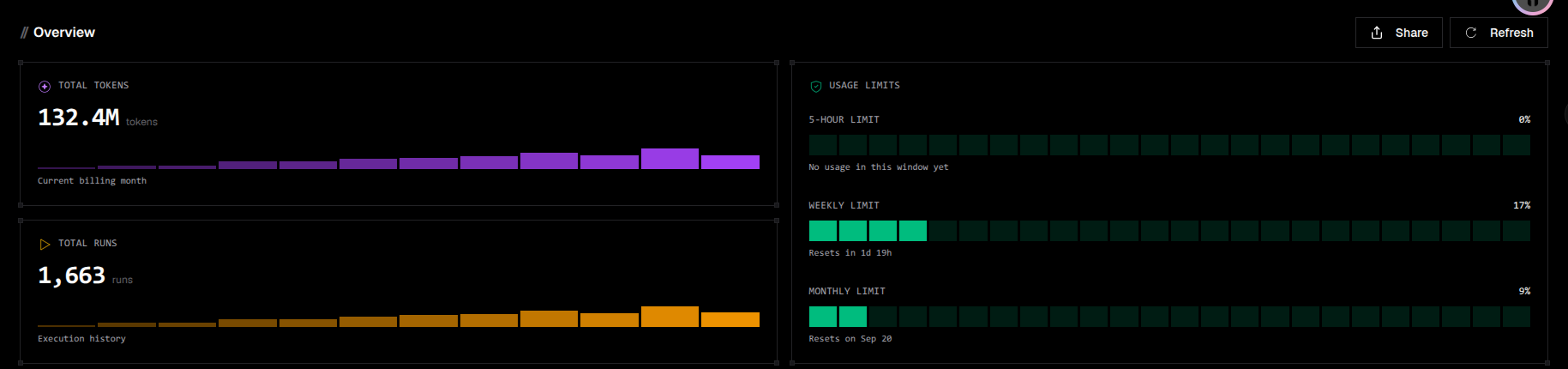Click the share upload arrow icon
The image size is (1568, 369).
coord(1377,33)
